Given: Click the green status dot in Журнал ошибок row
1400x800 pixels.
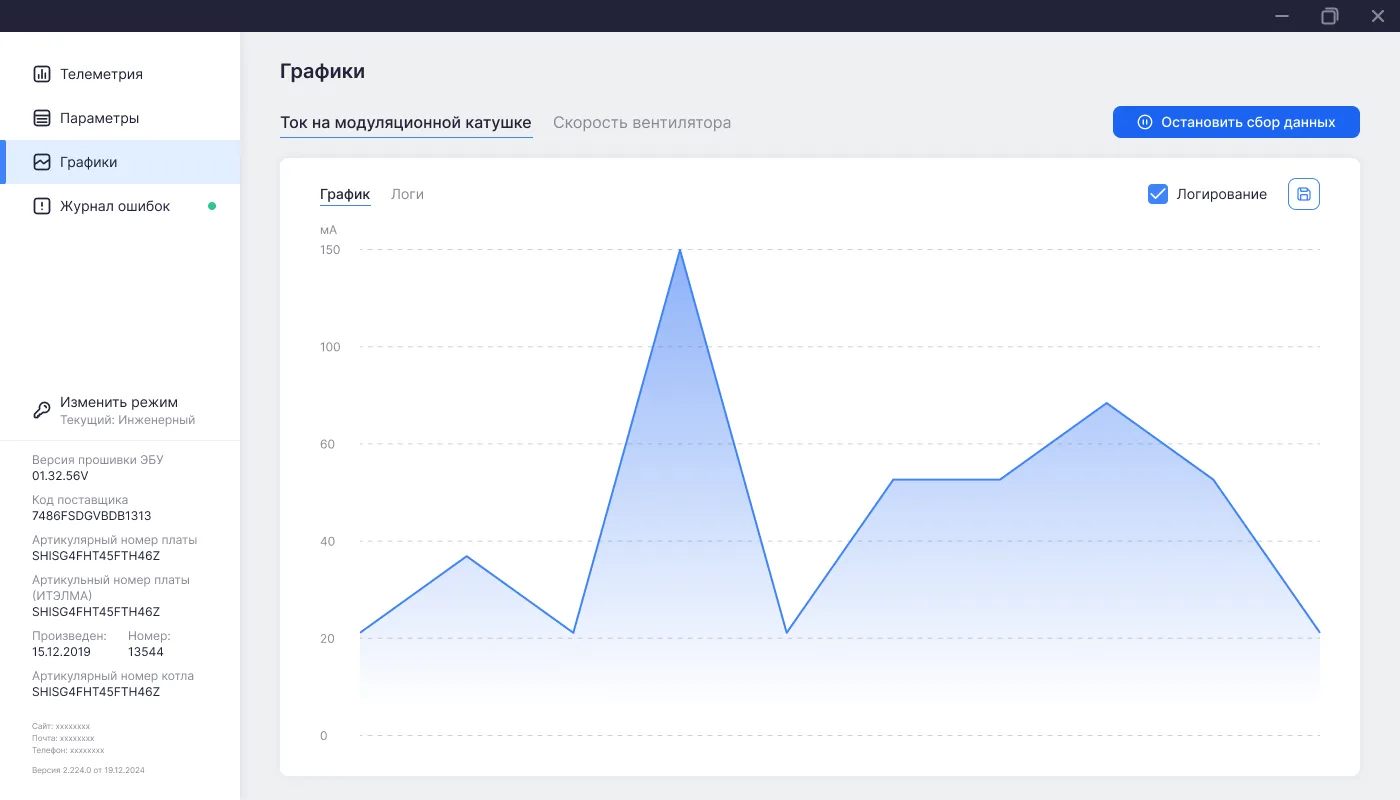Looking at the screenshot, I should click(x=212, y=206).
